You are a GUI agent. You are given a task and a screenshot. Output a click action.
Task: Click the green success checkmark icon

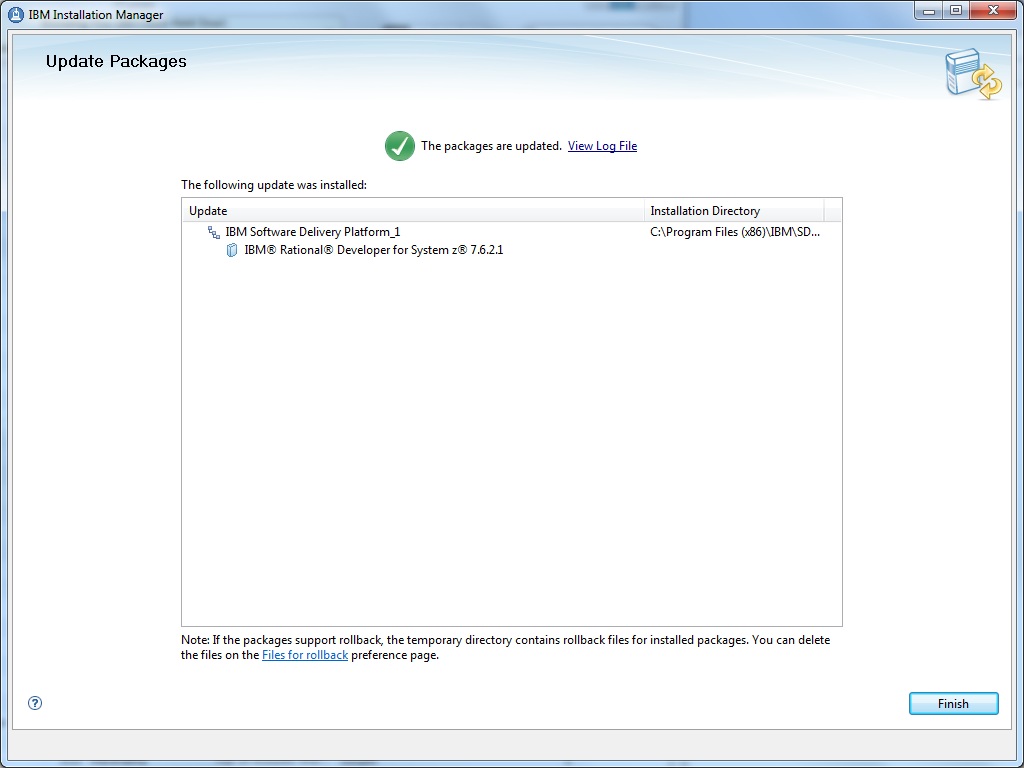click(x=400, y=146)
